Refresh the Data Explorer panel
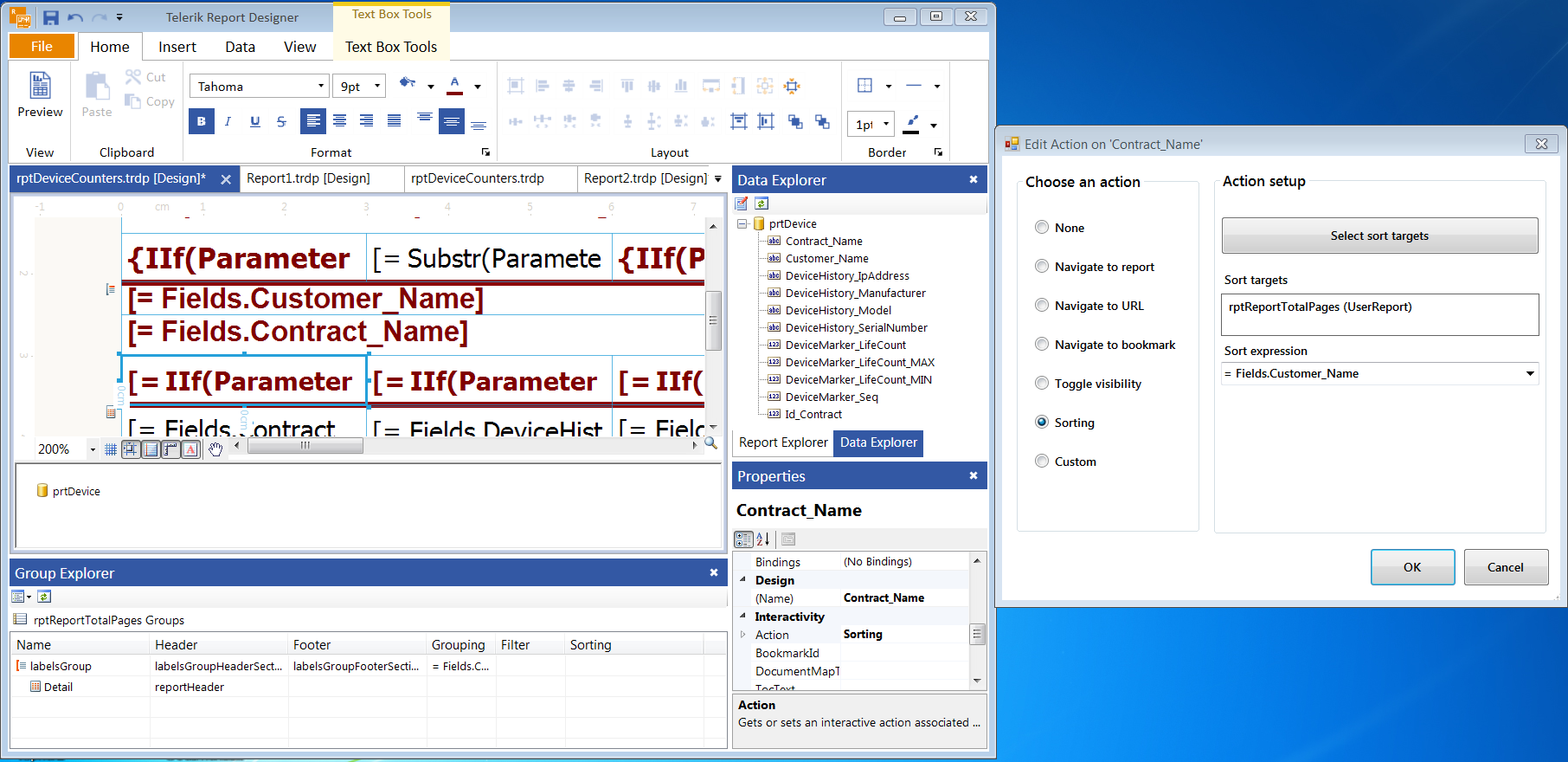1568x762 pixels. point(762,203)
